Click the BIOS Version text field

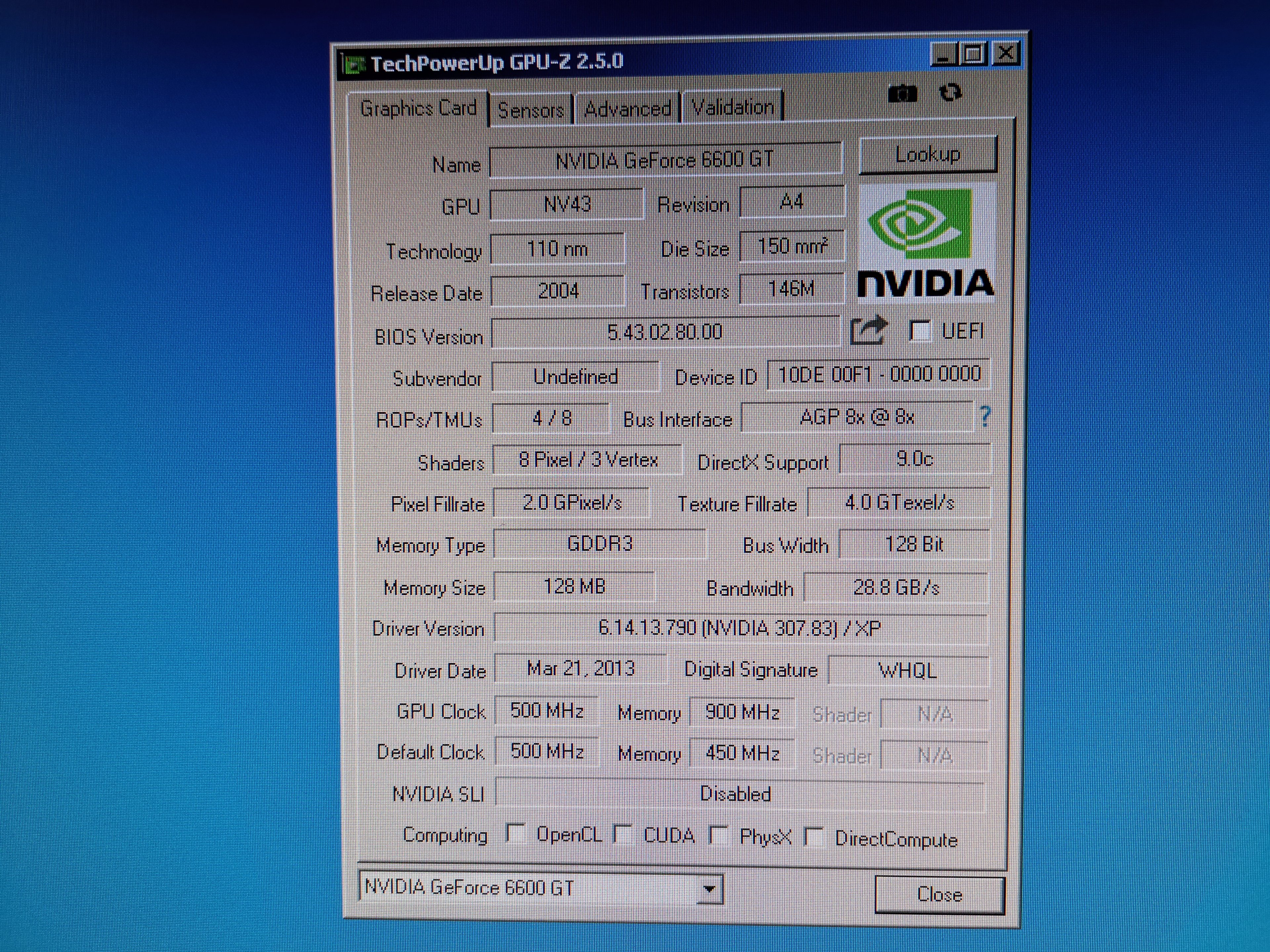pos(664,332)
